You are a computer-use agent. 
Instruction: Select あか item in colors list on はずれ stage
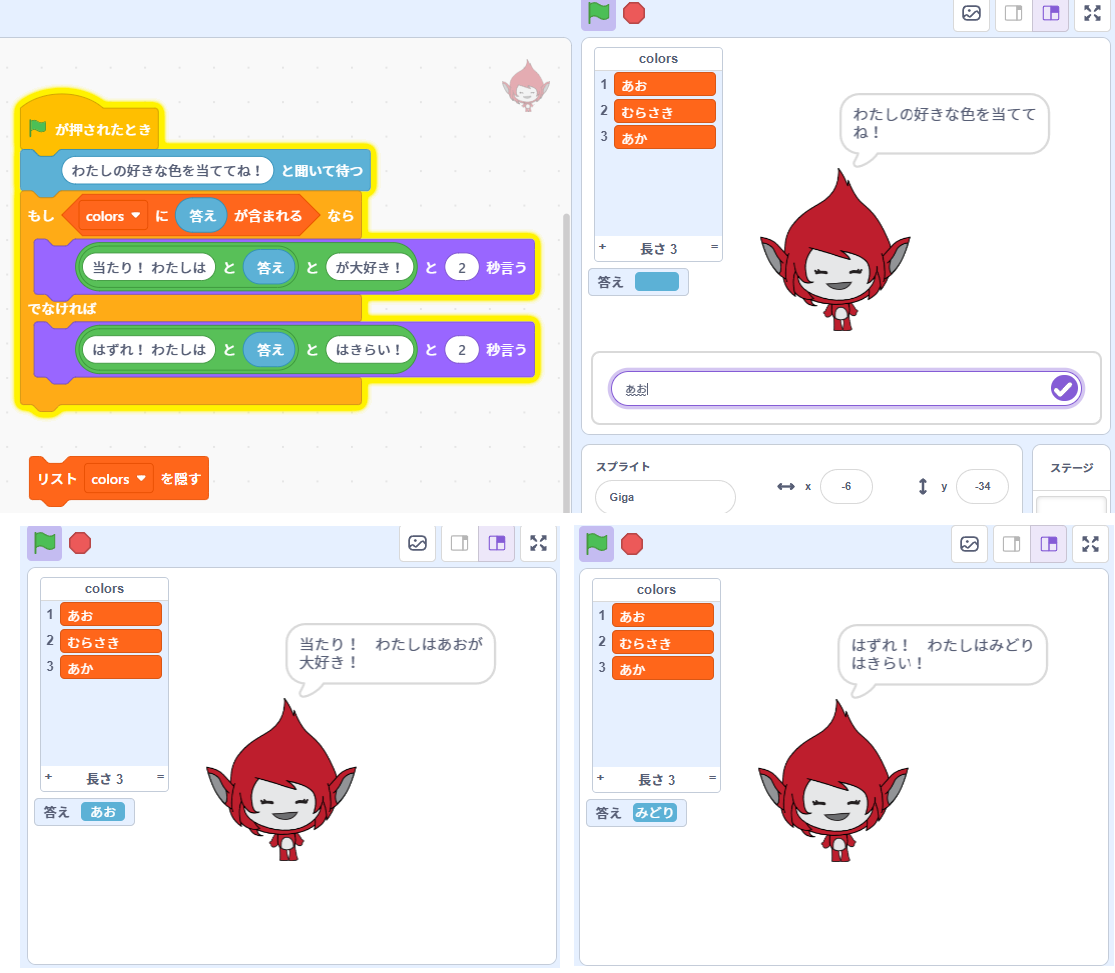click(662, 669)
